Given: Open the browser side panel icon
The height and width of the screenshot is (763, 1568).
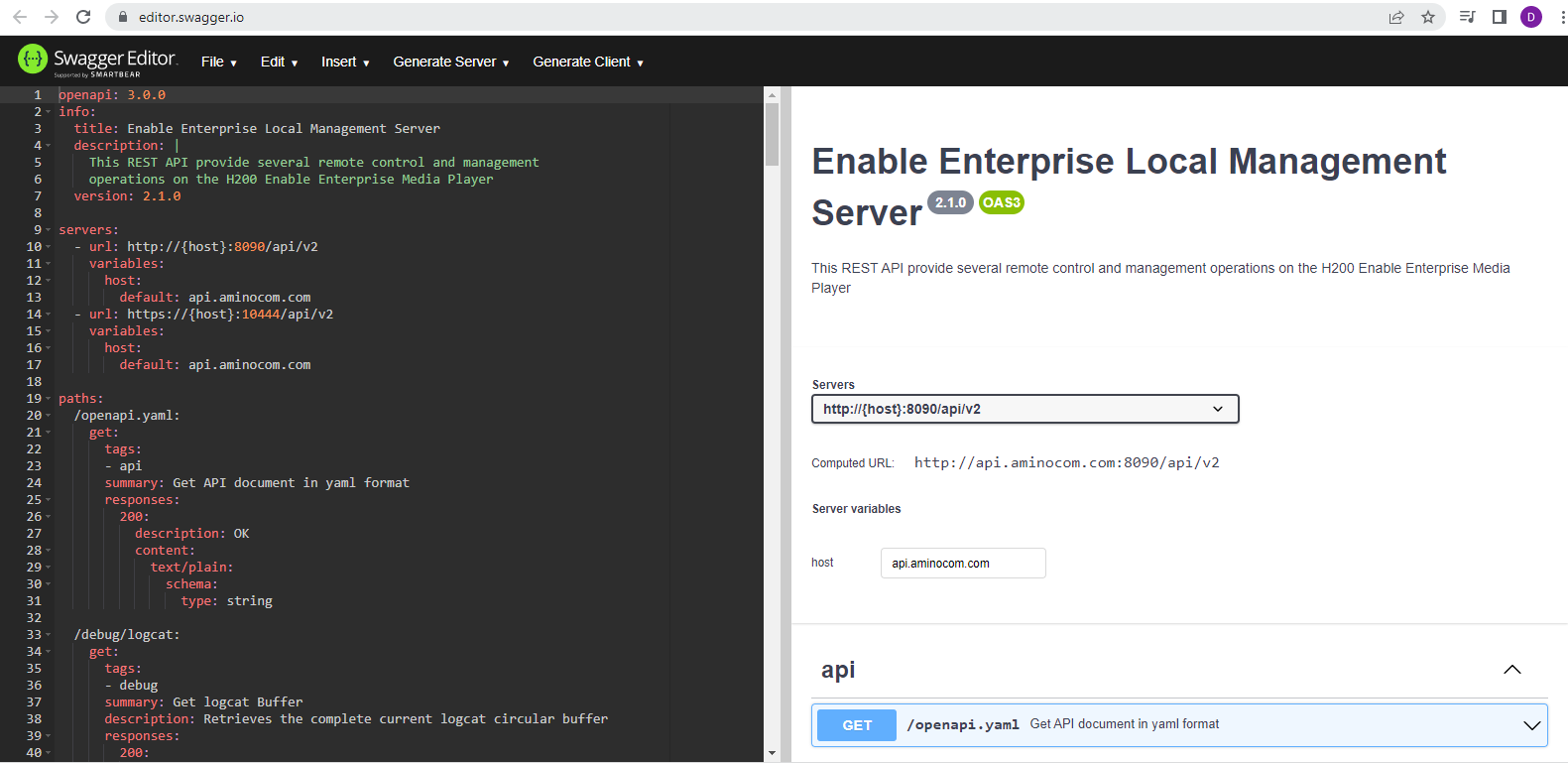Looking at the screenshot, I should pos(1500,17).
